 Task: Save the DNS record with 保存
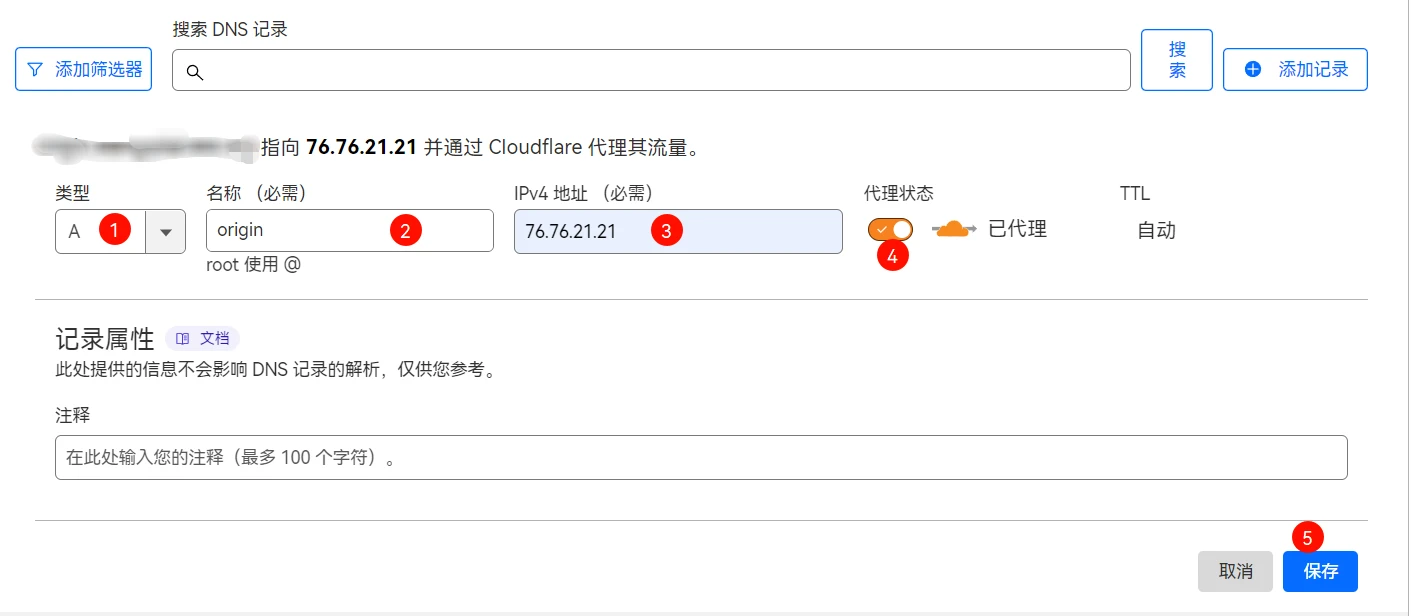tap(1320, 571)
